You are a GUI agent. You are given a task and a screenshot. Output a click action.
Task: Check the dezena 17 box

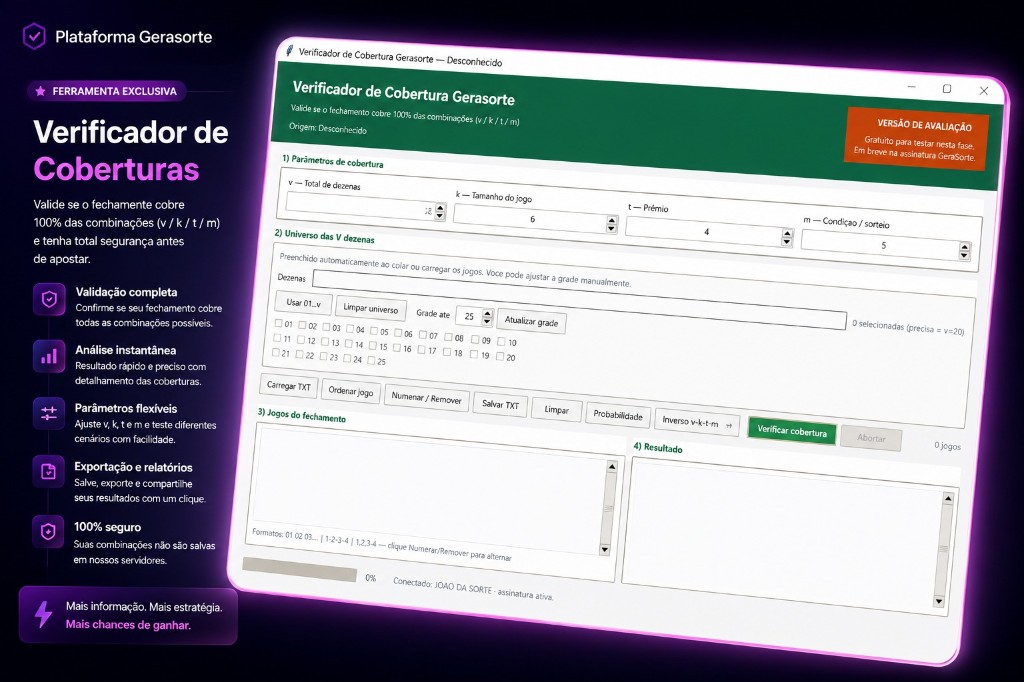(423, 349)
